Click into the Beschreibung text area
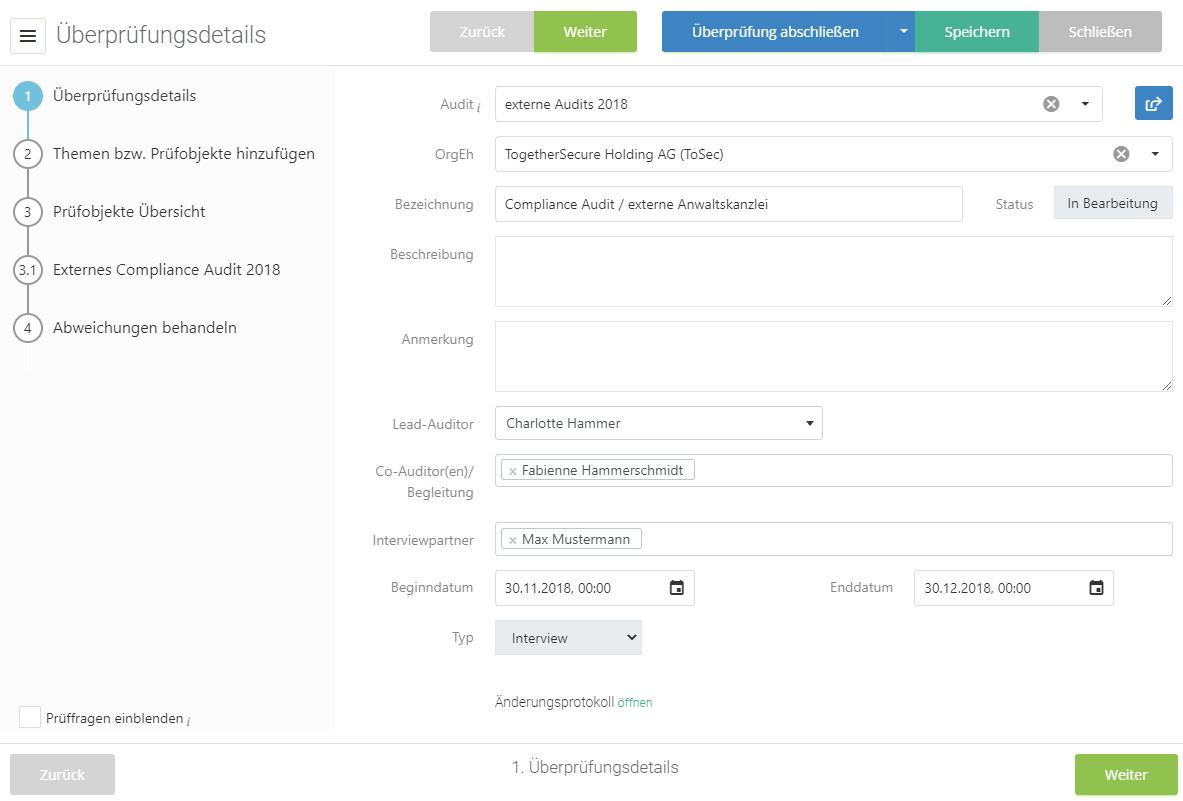The height and width of the screenshot is (801, 1183). (833, 271)
